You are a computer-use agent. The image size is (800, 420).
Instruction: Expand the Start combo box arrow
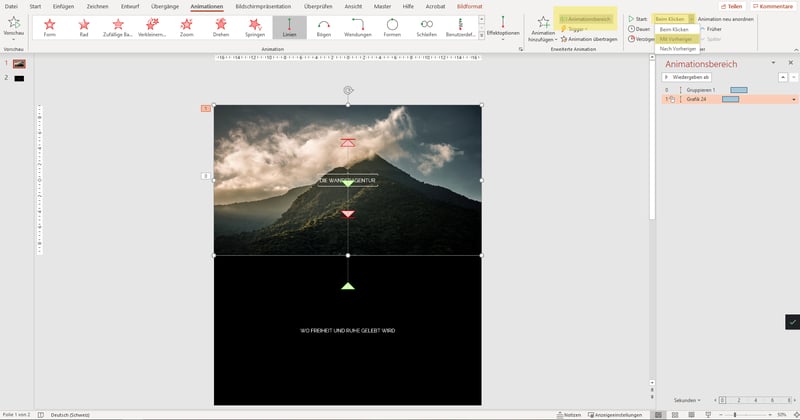691,19
